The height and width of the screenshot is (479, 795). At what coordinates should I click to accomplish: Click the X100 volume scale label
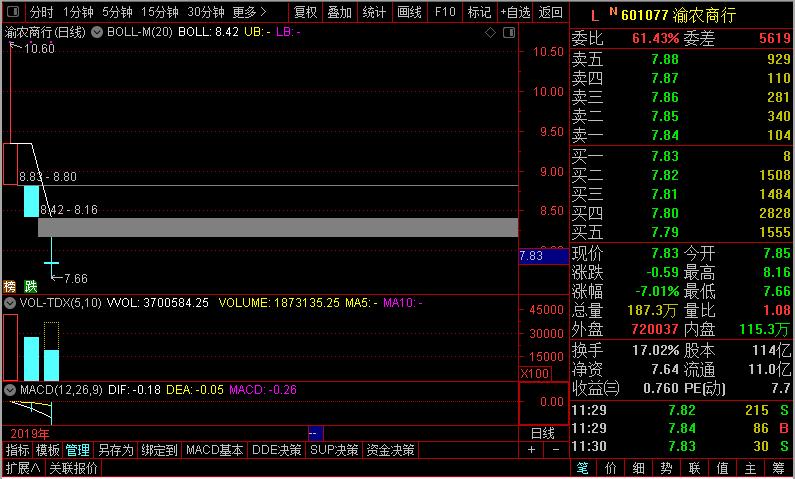535,374
